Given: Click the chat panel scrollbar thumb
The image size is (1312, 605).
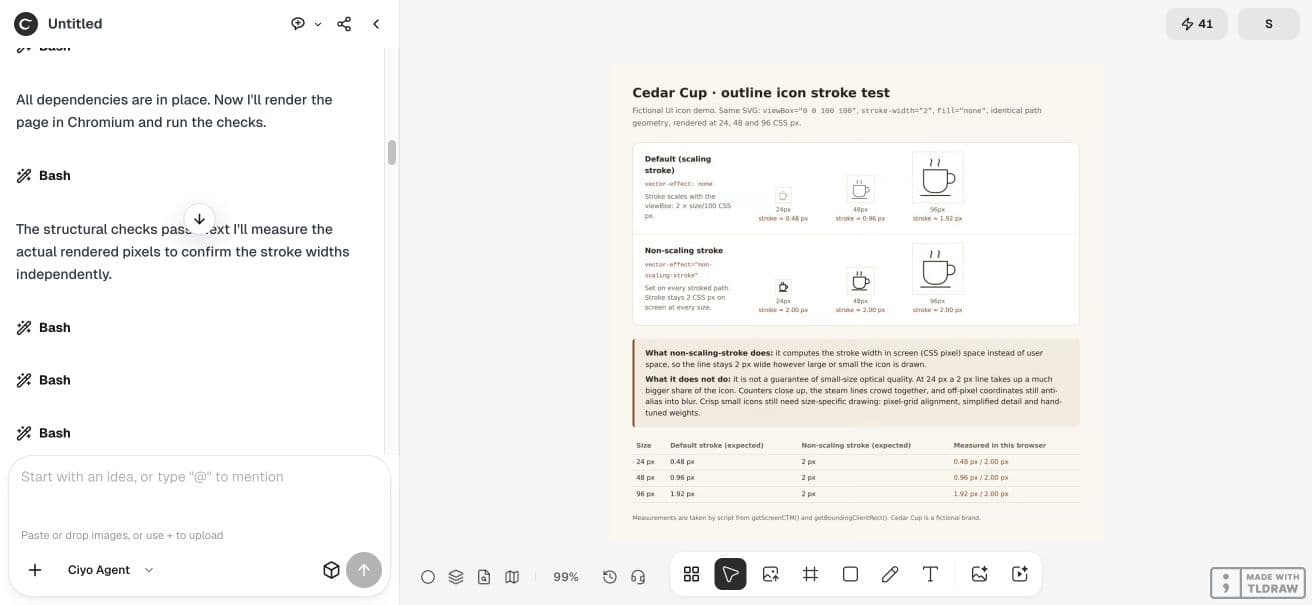Looking at the screenshot, I should coord(392,152).
